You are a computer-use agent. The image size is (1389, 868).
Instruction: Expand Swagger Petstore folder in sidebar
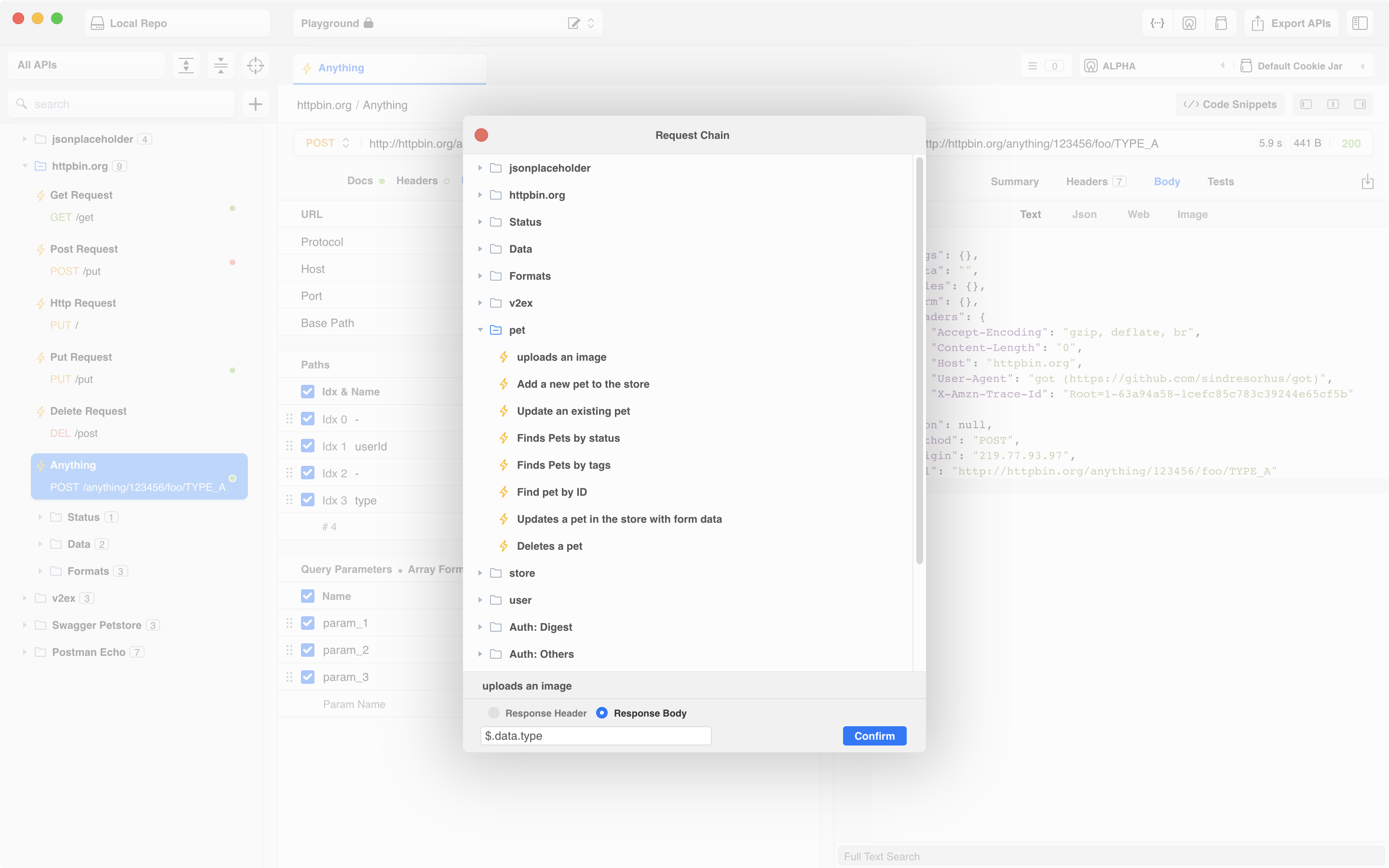pyautogui.click(x=25, y=624)
